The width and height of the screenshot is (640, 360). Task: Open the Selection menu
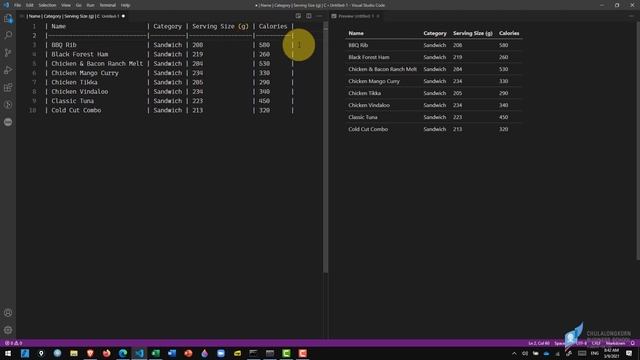[x=47, y=5]
